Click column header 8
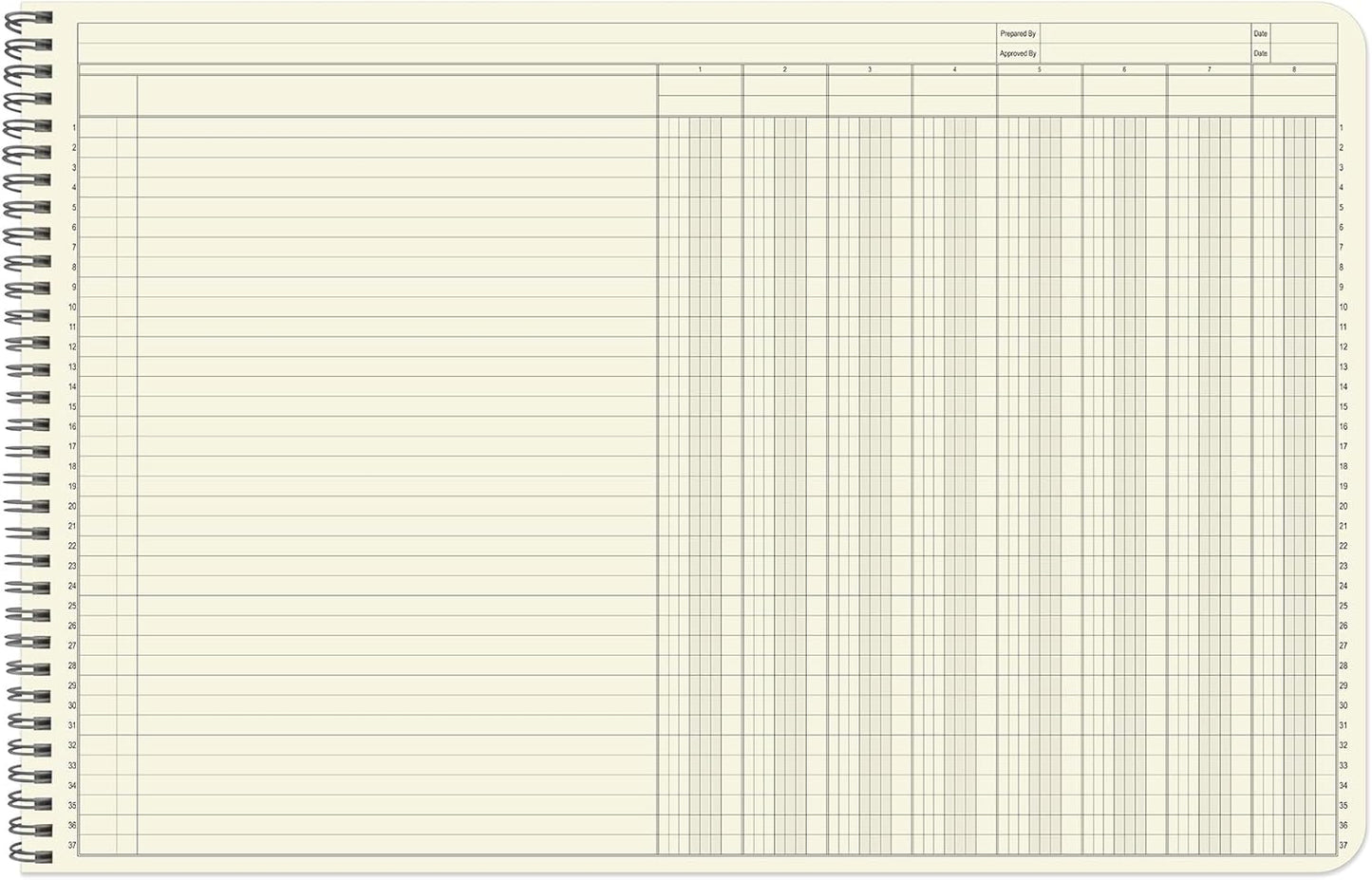This screenshot has width=1372, height=880. 1293,69
